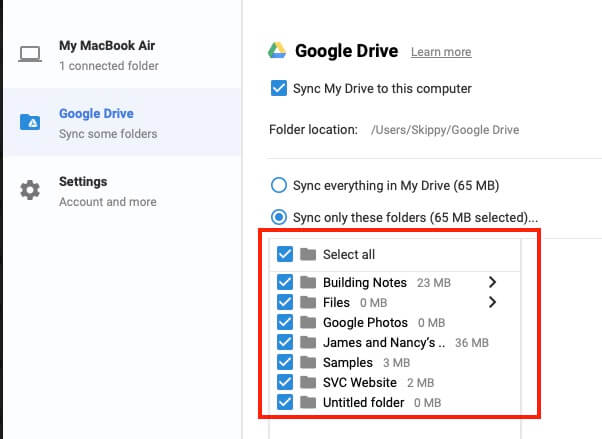Open the Learn more link
602x439 pixels.
click(x=441, y=52)
